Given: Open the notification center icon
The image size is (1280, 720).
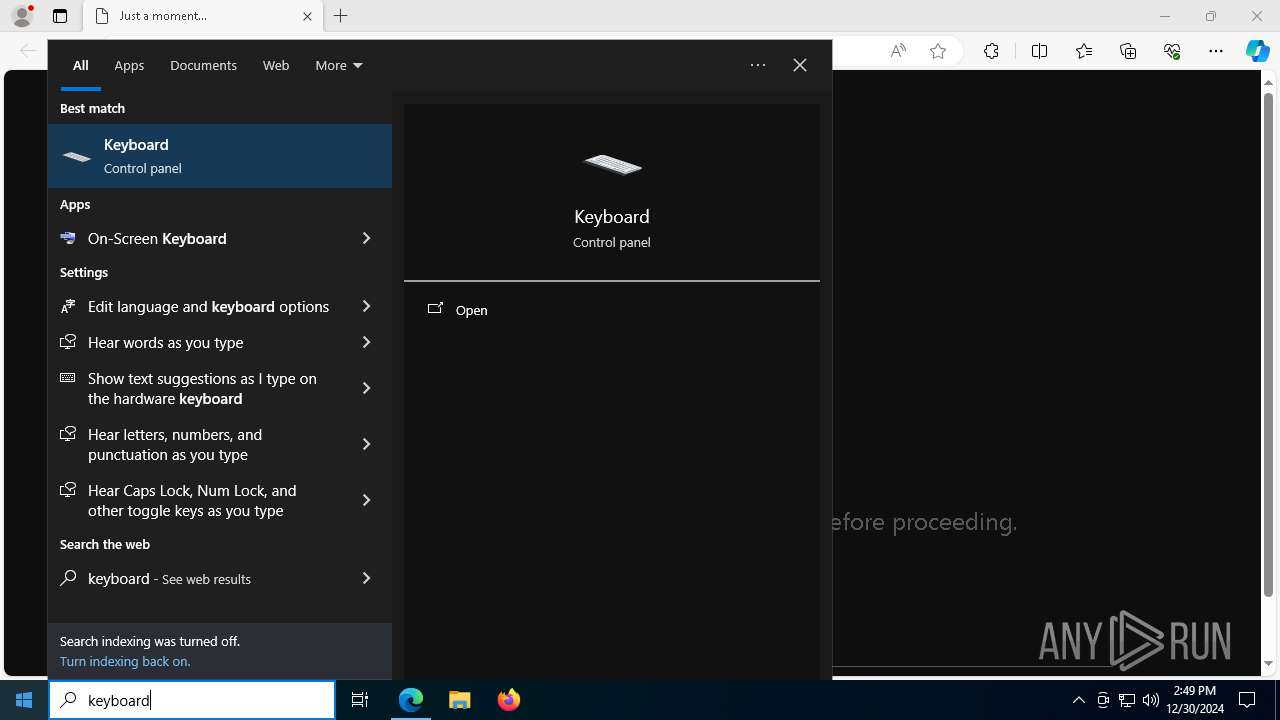Looking at the screenshot, I should tap(1247, 700).
